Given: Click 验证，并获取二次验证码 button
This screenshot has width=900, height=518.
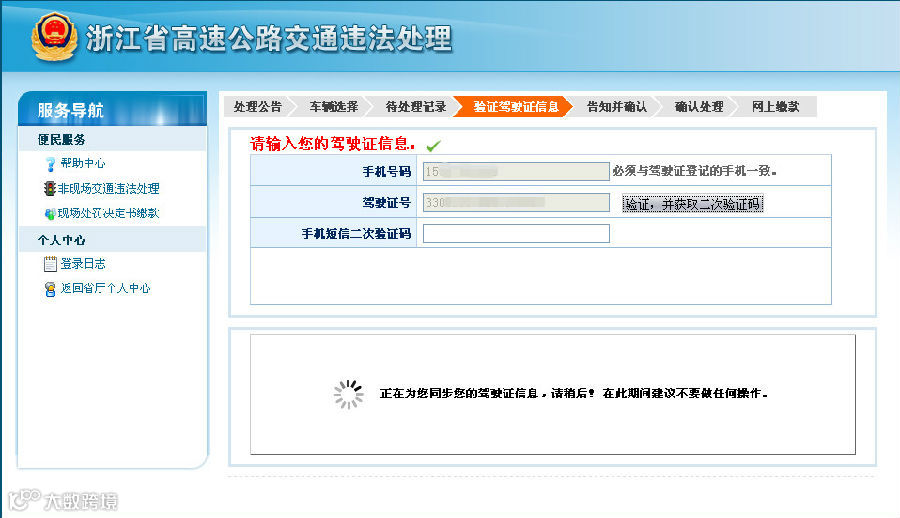Looking at the screenshot, I should 693,204.
